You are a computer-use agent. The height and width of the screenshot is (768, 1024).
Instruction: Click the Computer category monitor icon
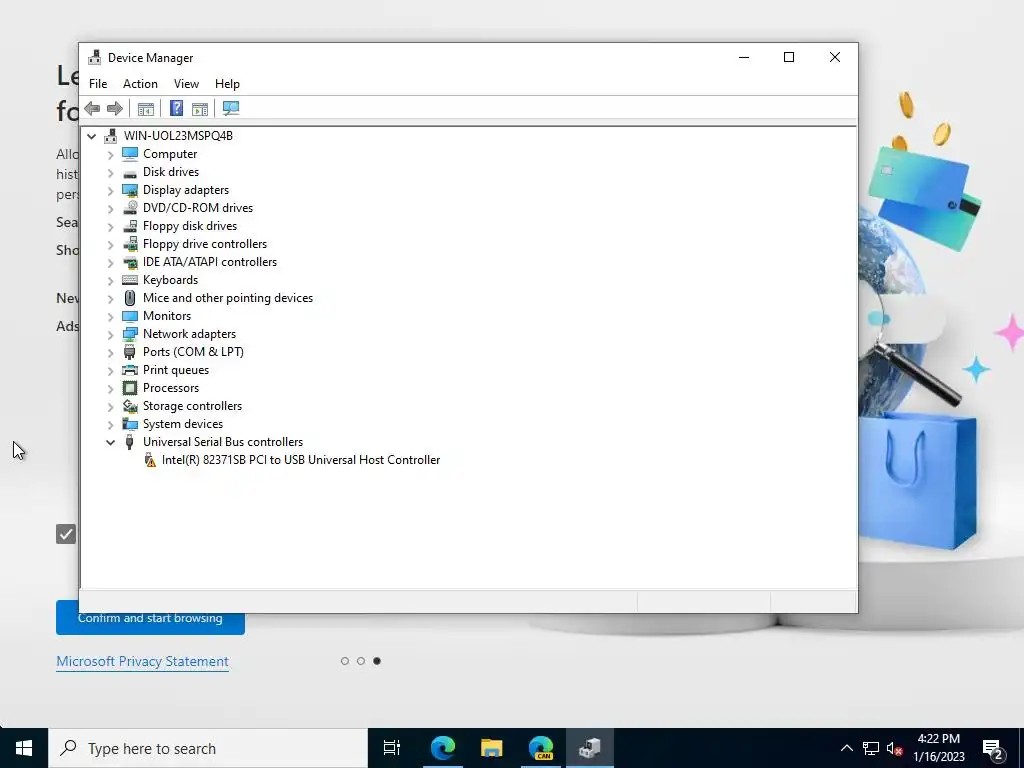coord(130,153)
